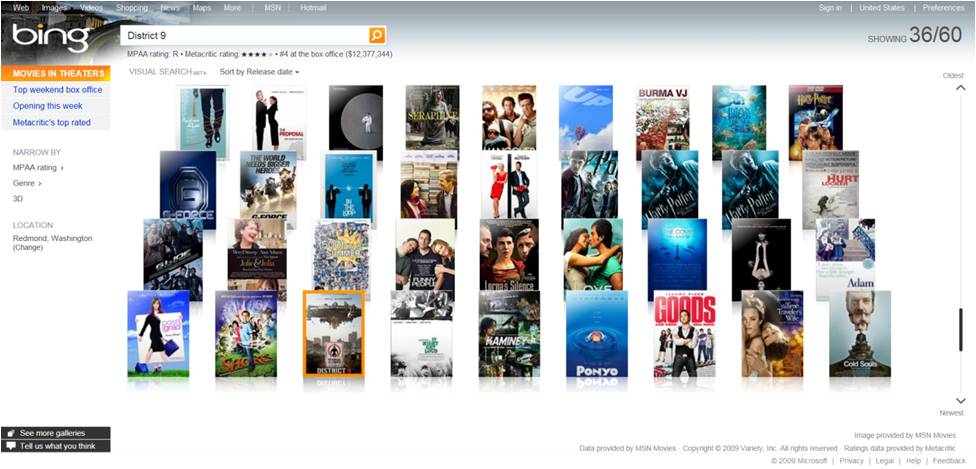
Task: Select the Ponyo movie poster
Action: tap(596, 333)
